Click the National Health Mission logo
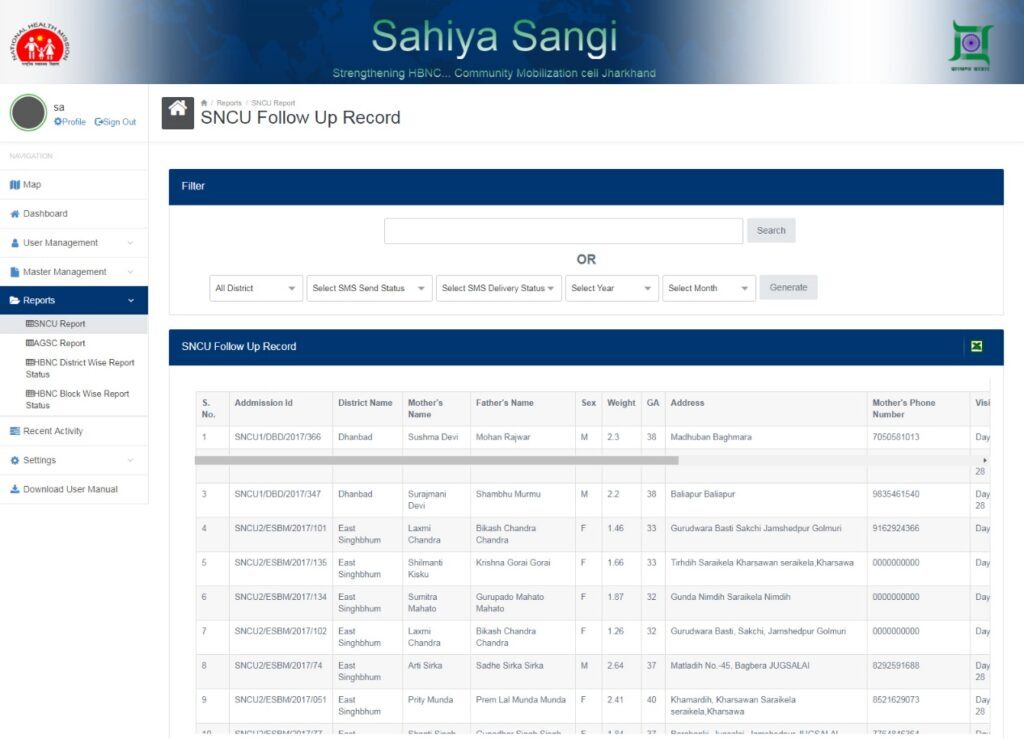This screenshot has height=739, width=1024. pyautogui.click(x=39, y=42)
